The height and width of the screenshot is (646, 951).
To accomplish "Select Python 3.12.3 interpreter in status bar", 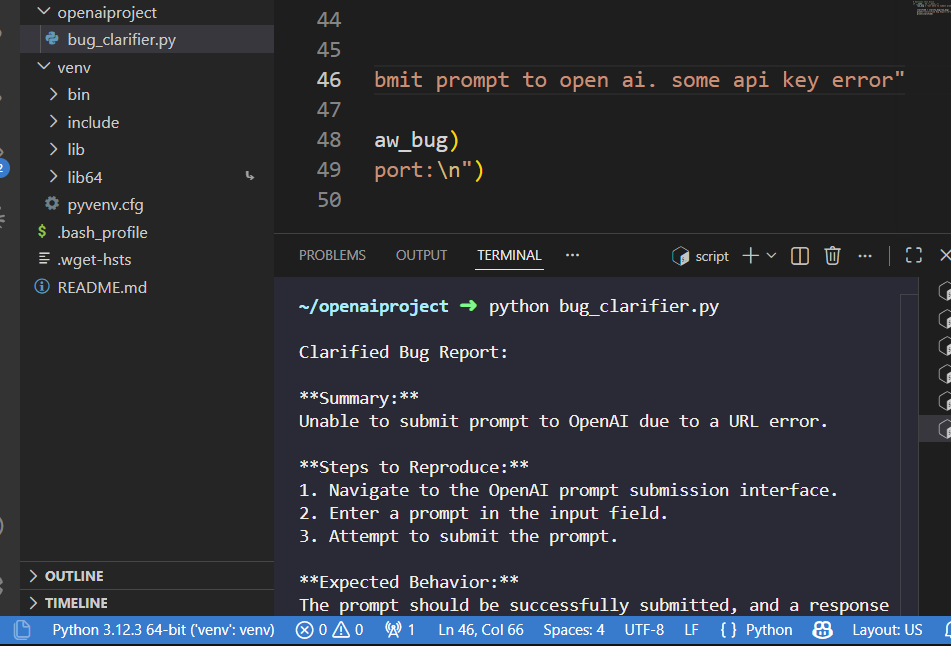I will point(163,630).
